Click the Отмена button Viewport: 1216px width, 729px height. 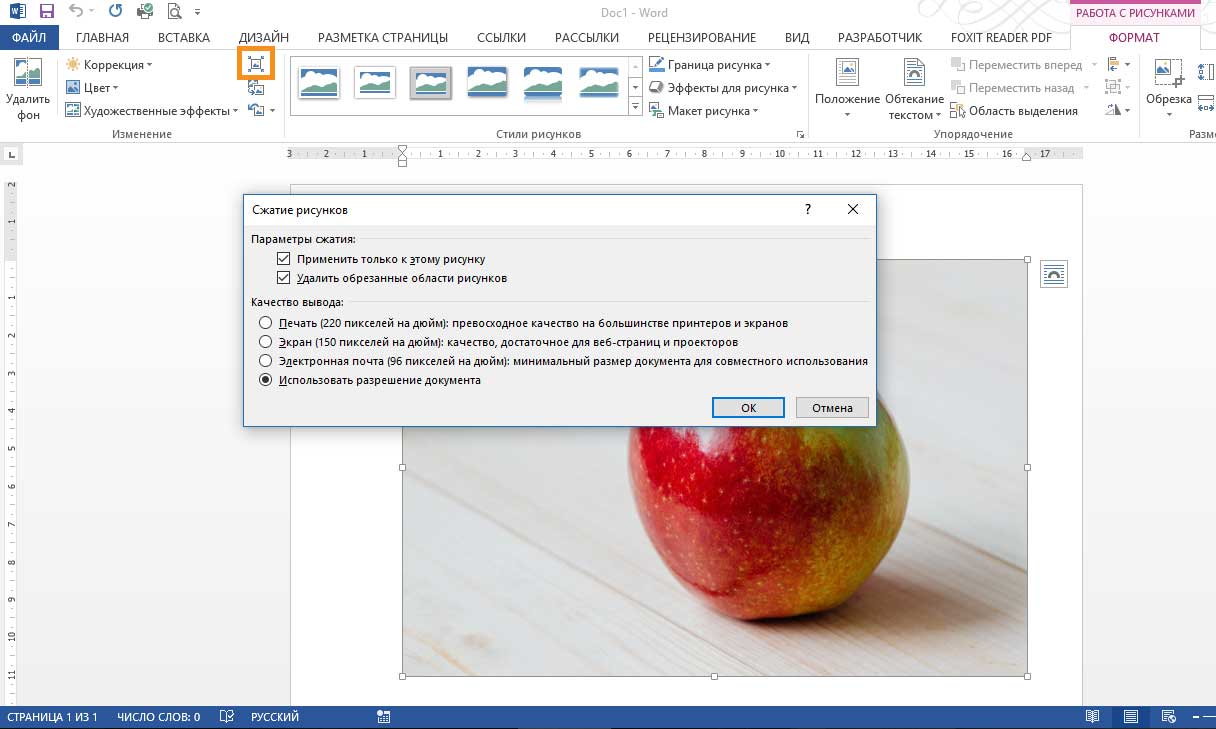[832, 408]
